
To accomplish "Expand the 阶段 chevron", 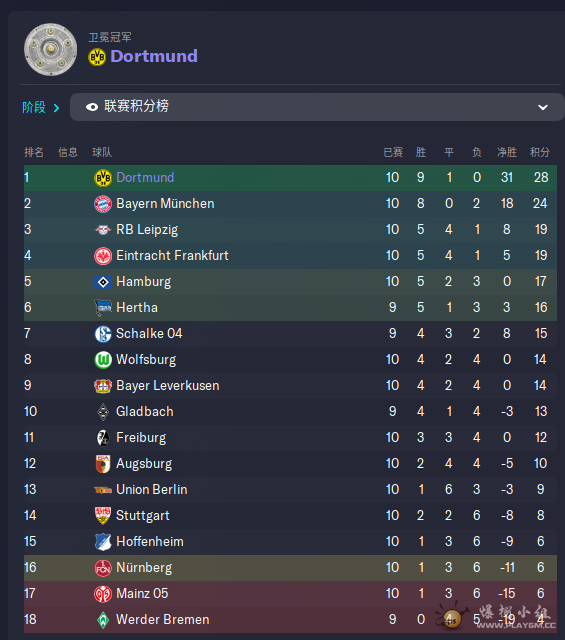I will click(x=56, y=108).
